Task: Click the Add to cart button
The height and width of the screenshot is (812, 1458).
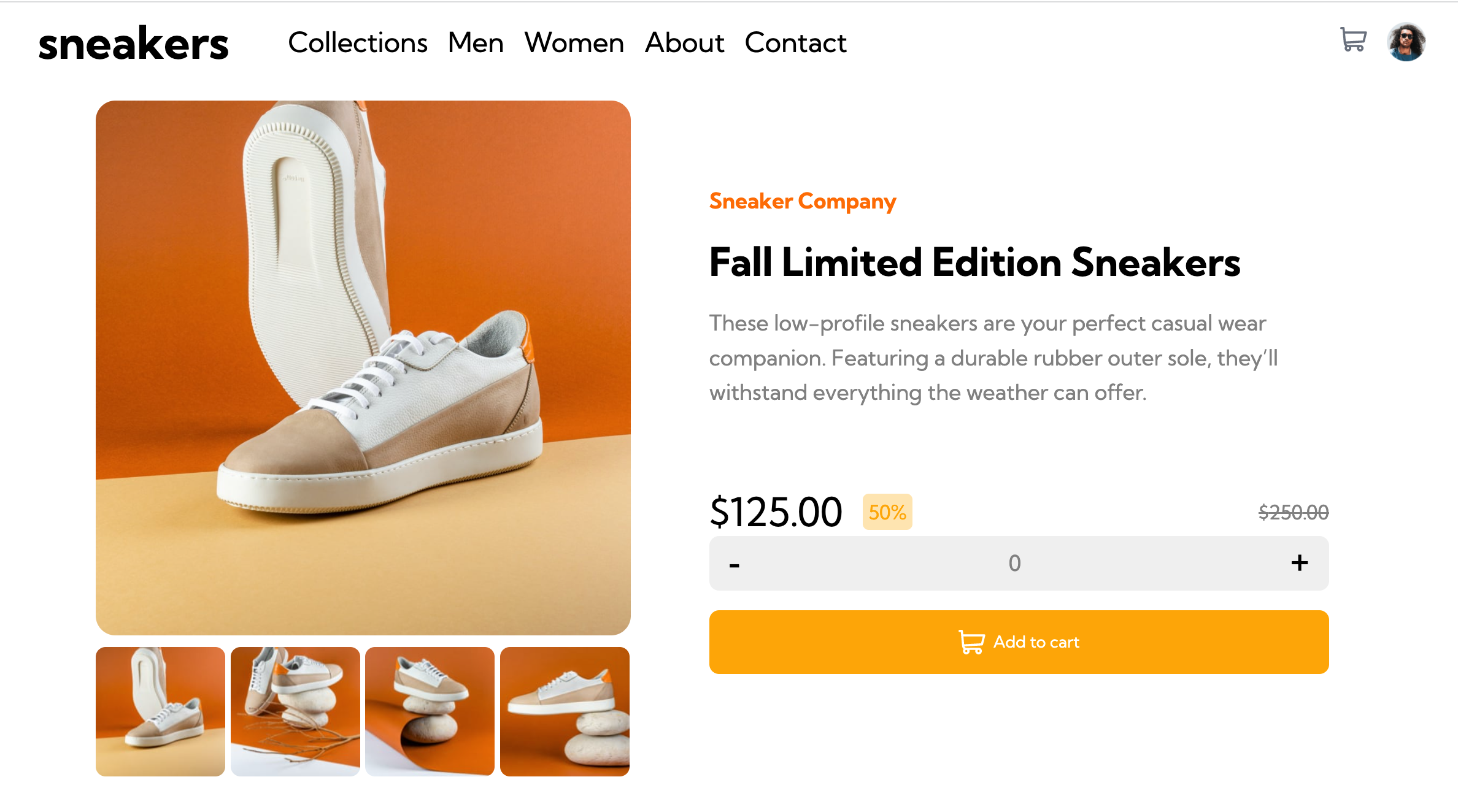Action: 1019,642
